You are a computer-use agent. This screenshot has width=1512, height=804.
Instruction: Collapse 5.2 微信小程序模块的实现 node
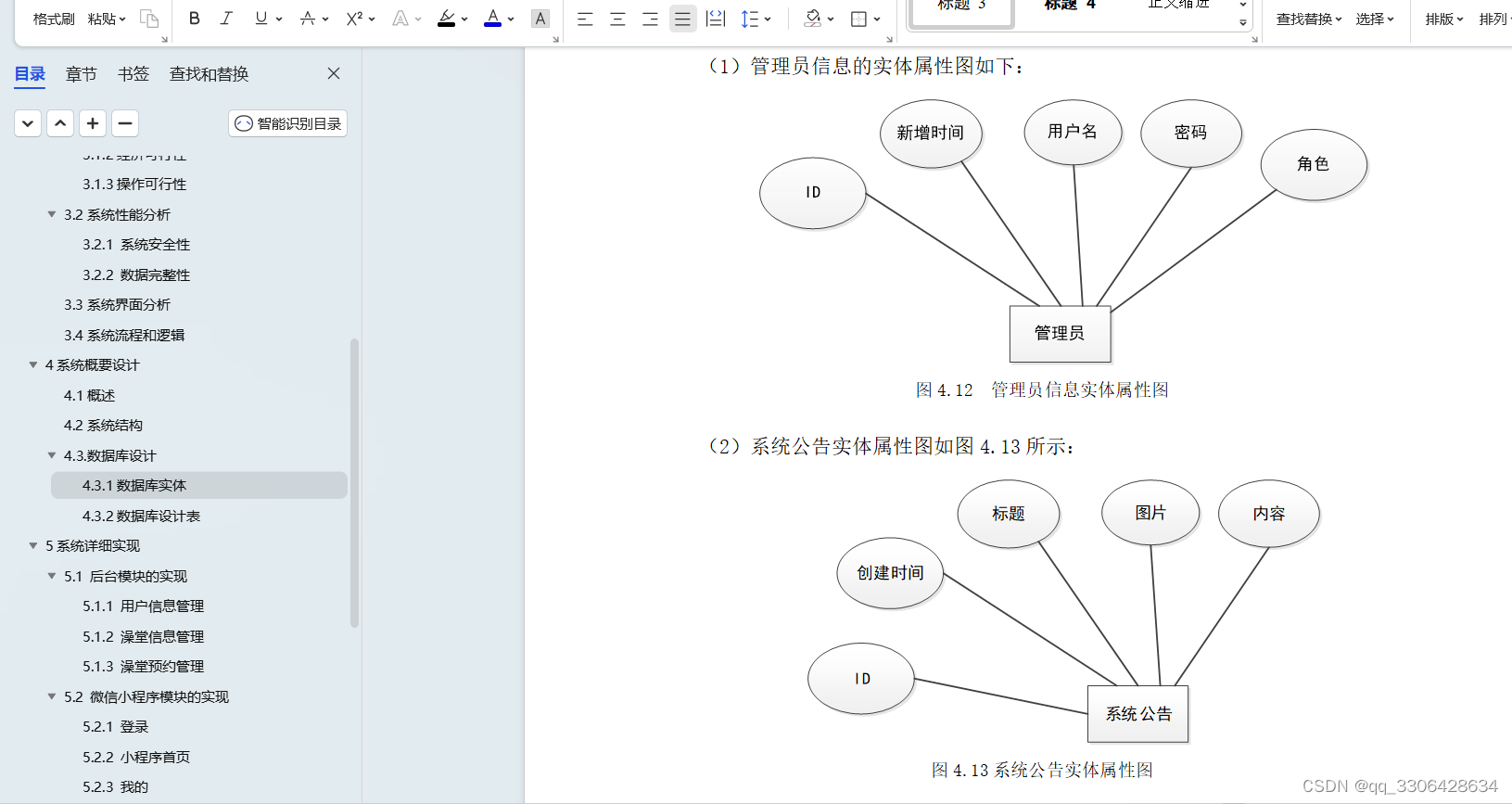[x=52, y=696]
